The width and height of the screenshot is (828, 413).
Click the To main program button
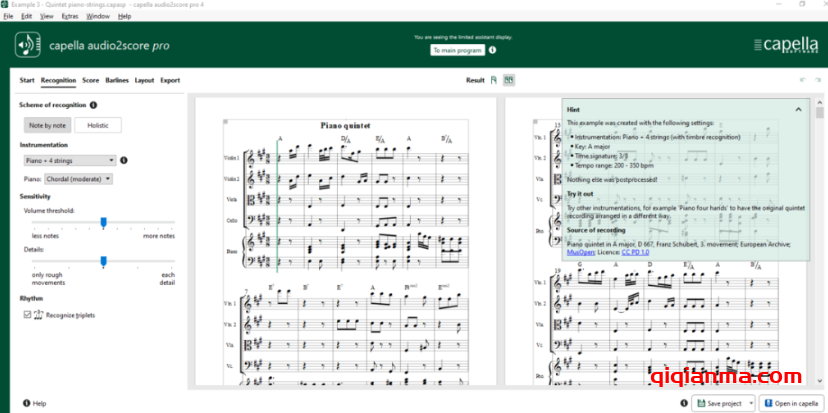(457, 50)
